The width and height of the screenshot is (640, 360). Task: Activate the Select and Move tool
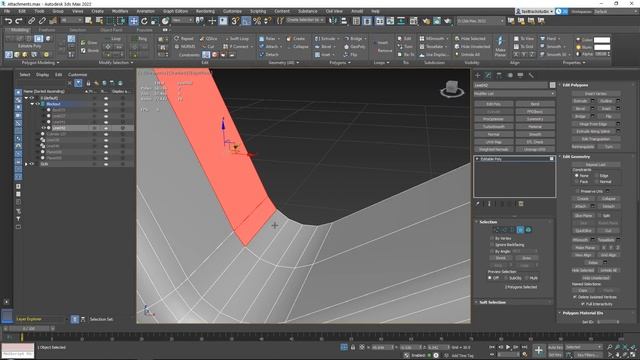click(x=133, y=20)
